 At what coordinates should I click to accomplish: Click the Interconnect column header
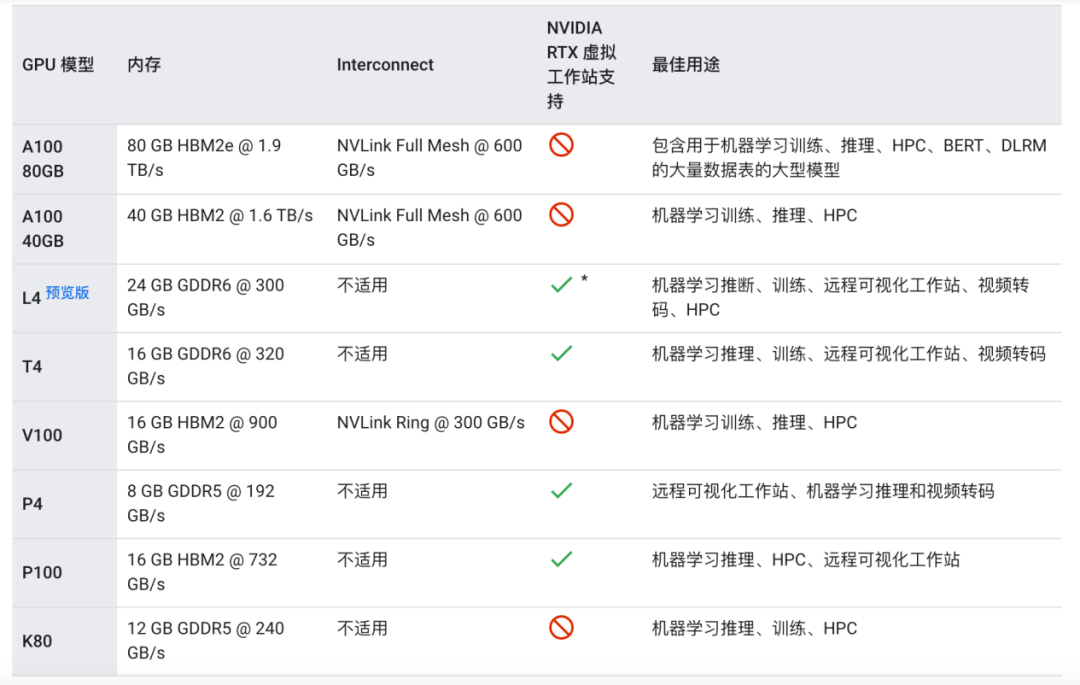[385, 65]
